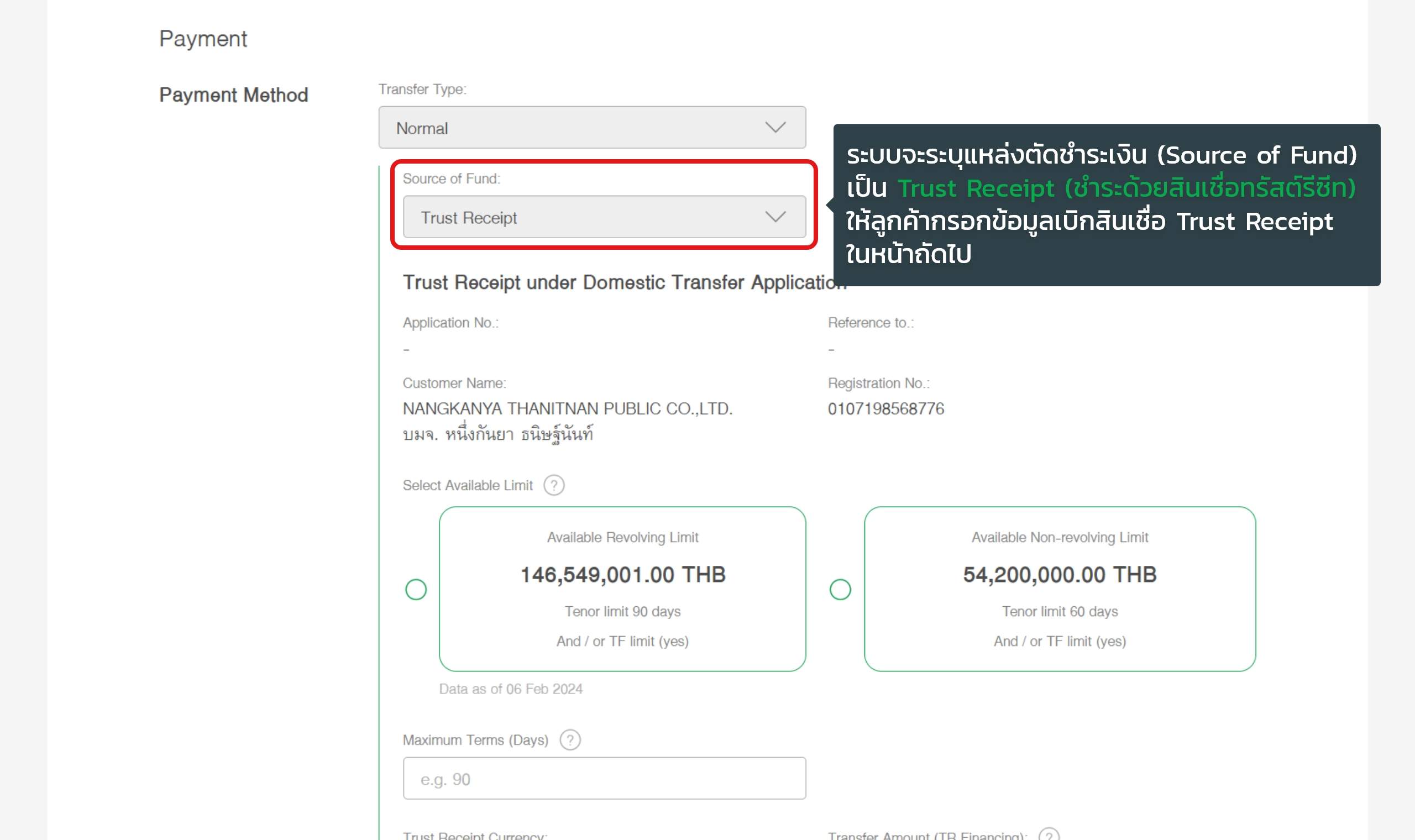Click the Reference to. field label

tap(870, 323)
